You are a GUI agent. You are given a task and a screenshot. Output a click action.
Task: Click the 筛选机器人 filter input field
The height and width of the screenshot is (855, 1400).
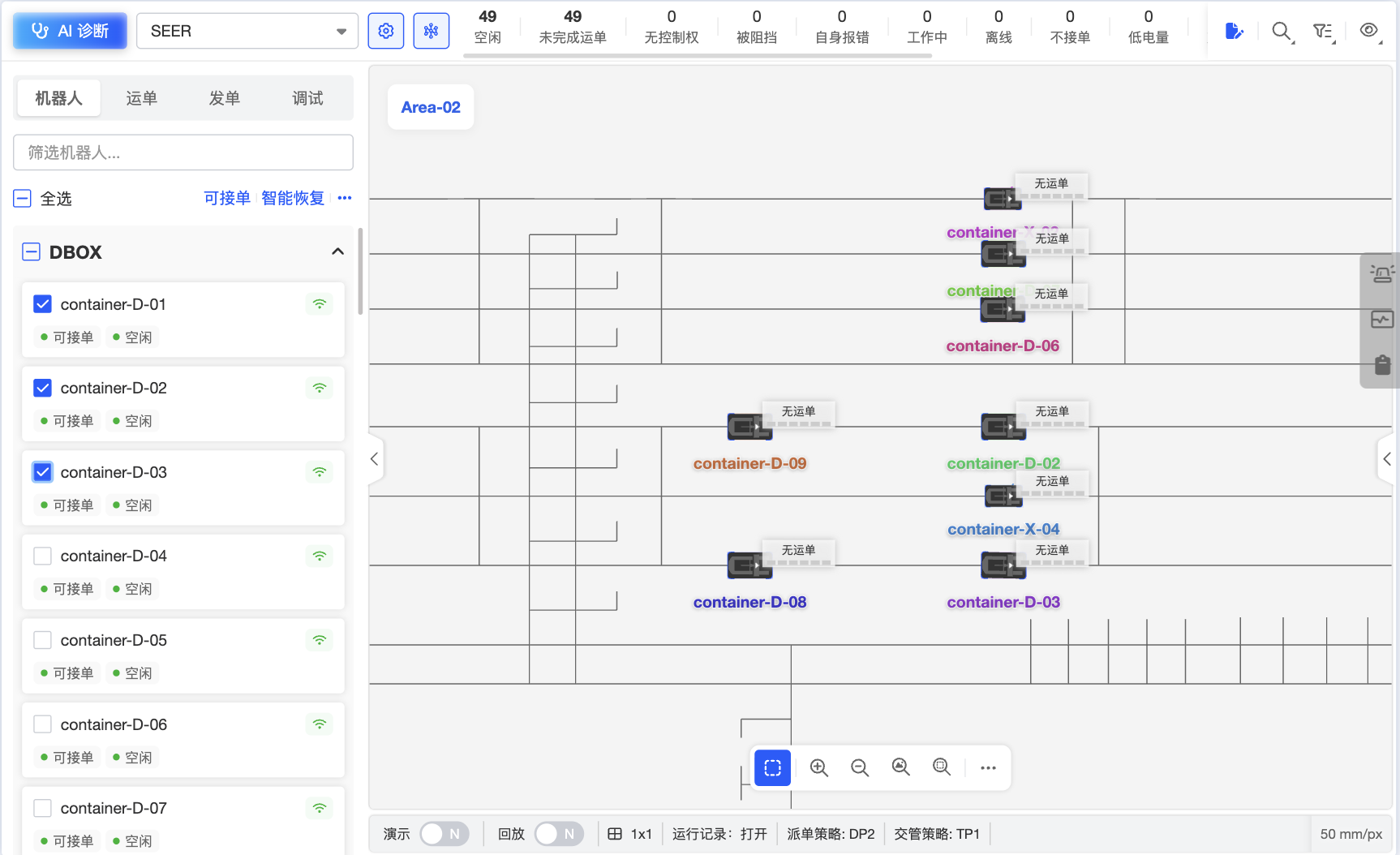coord(183,153)
